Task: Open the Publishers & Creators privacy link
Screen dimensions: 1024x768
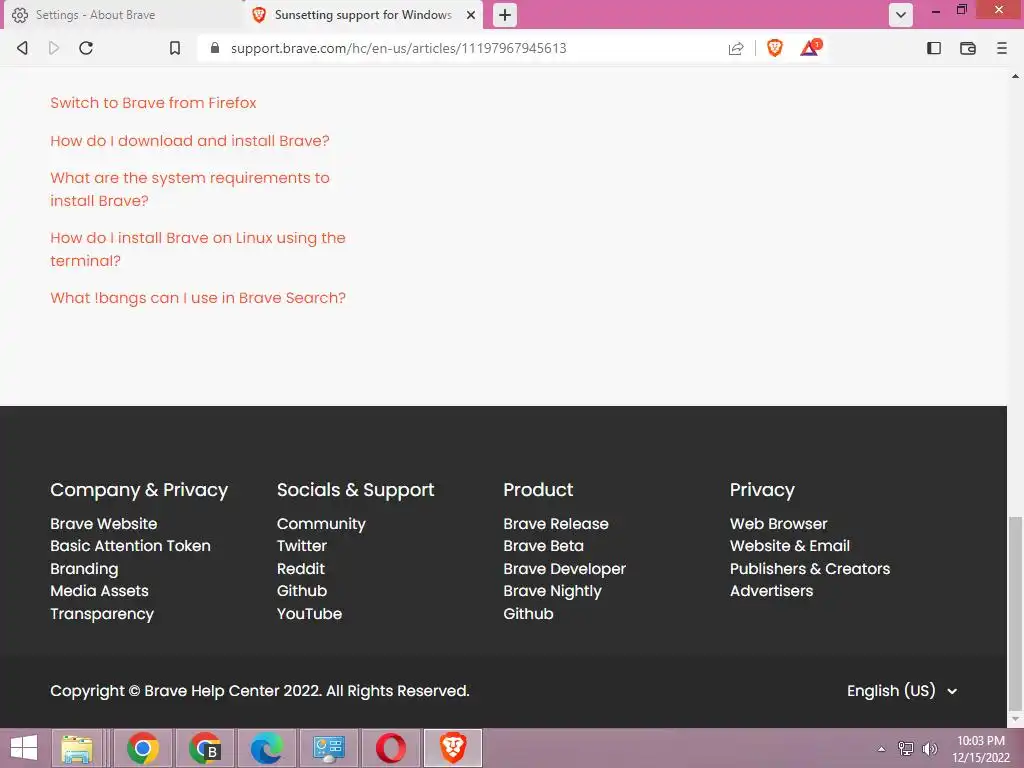Action: click(810, 569)
